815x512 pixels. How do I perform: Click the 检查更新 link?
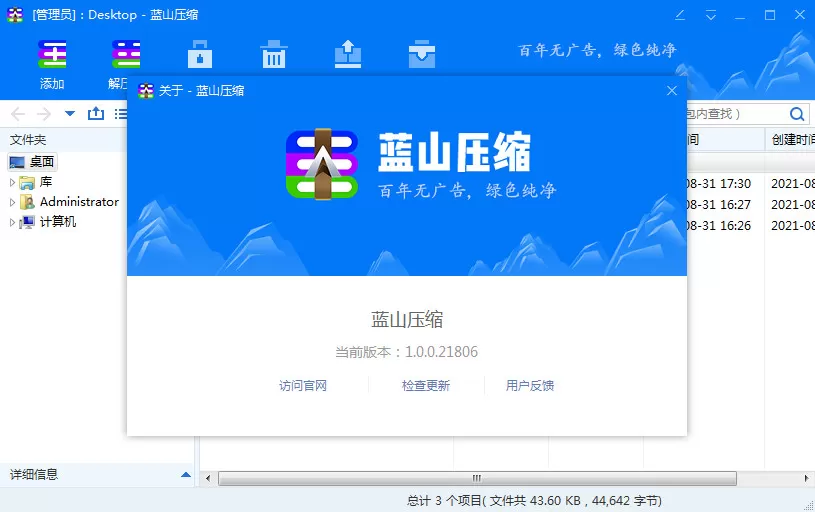(x=426, y=386)
